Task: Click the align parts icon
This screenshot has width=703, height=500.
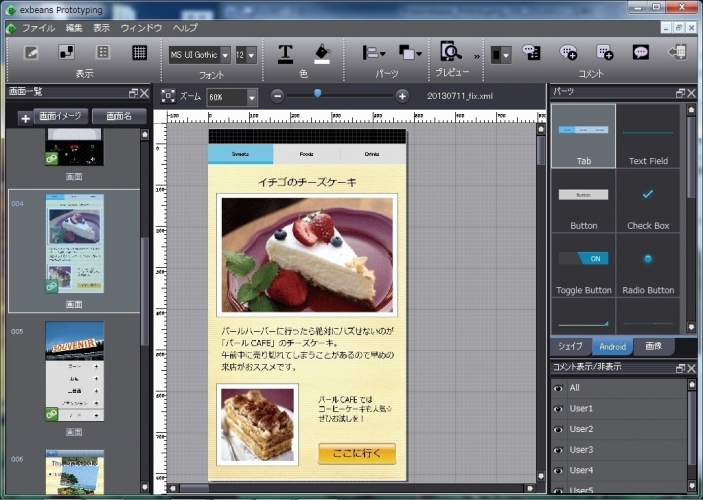Action: [370, 53]
